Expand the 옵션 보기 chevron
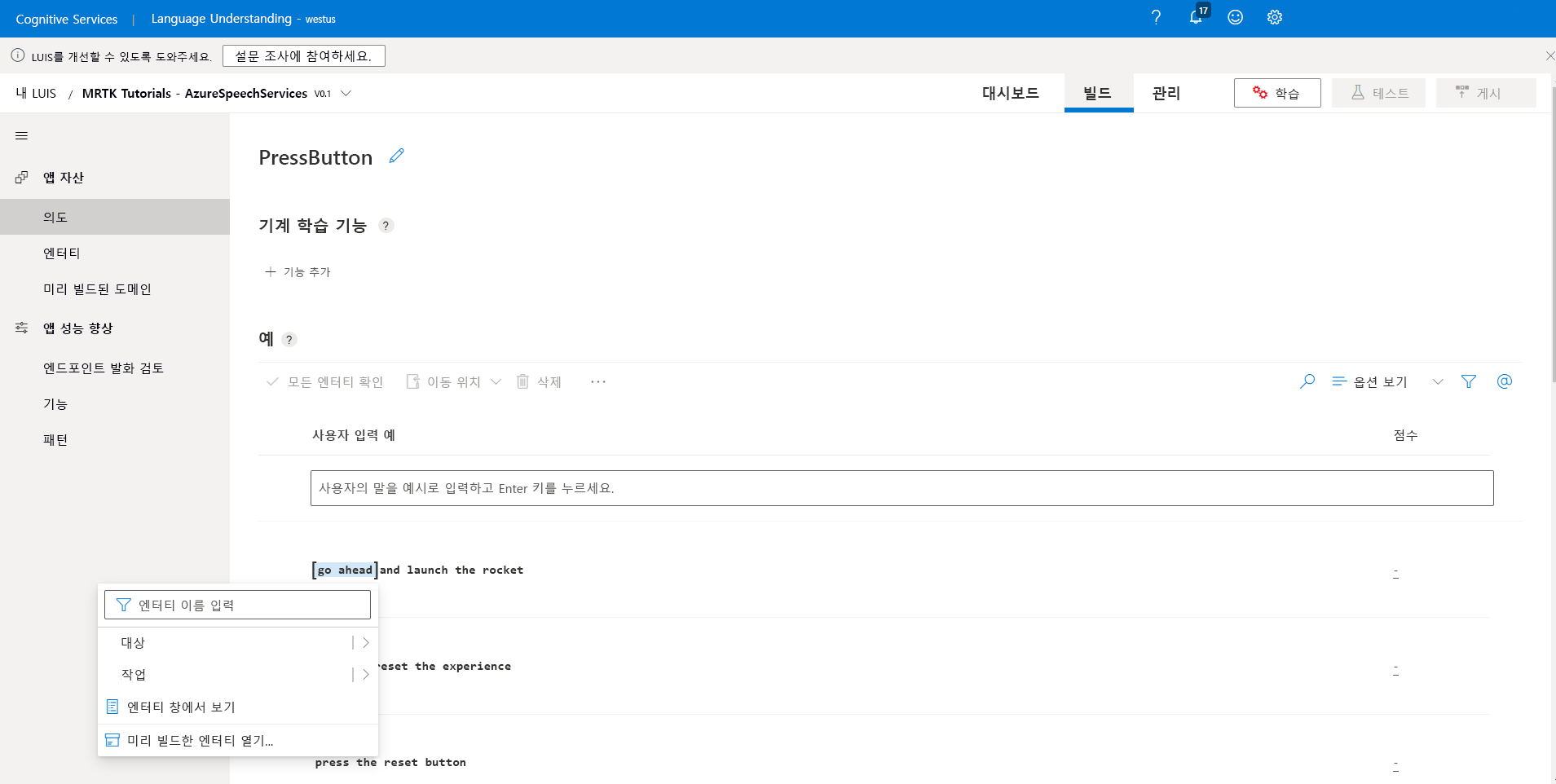This screenshot has height=784, width=1556. coord(1438,381)
